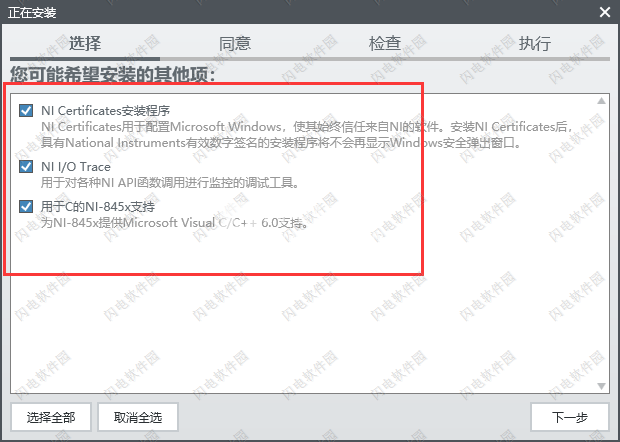This screenshot has height=442, width=620.
Task: Disable the 用于C的NI-845x支持 checkbox
Action: click(x=26, y=206)
